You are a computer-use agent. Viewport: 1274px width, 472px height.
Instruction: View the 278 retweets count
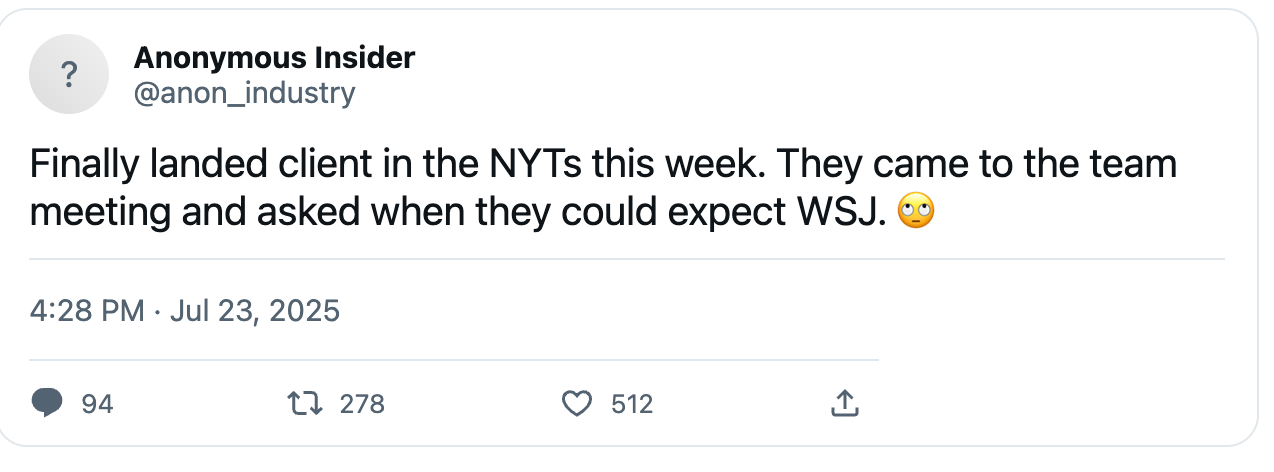(362, 404)
